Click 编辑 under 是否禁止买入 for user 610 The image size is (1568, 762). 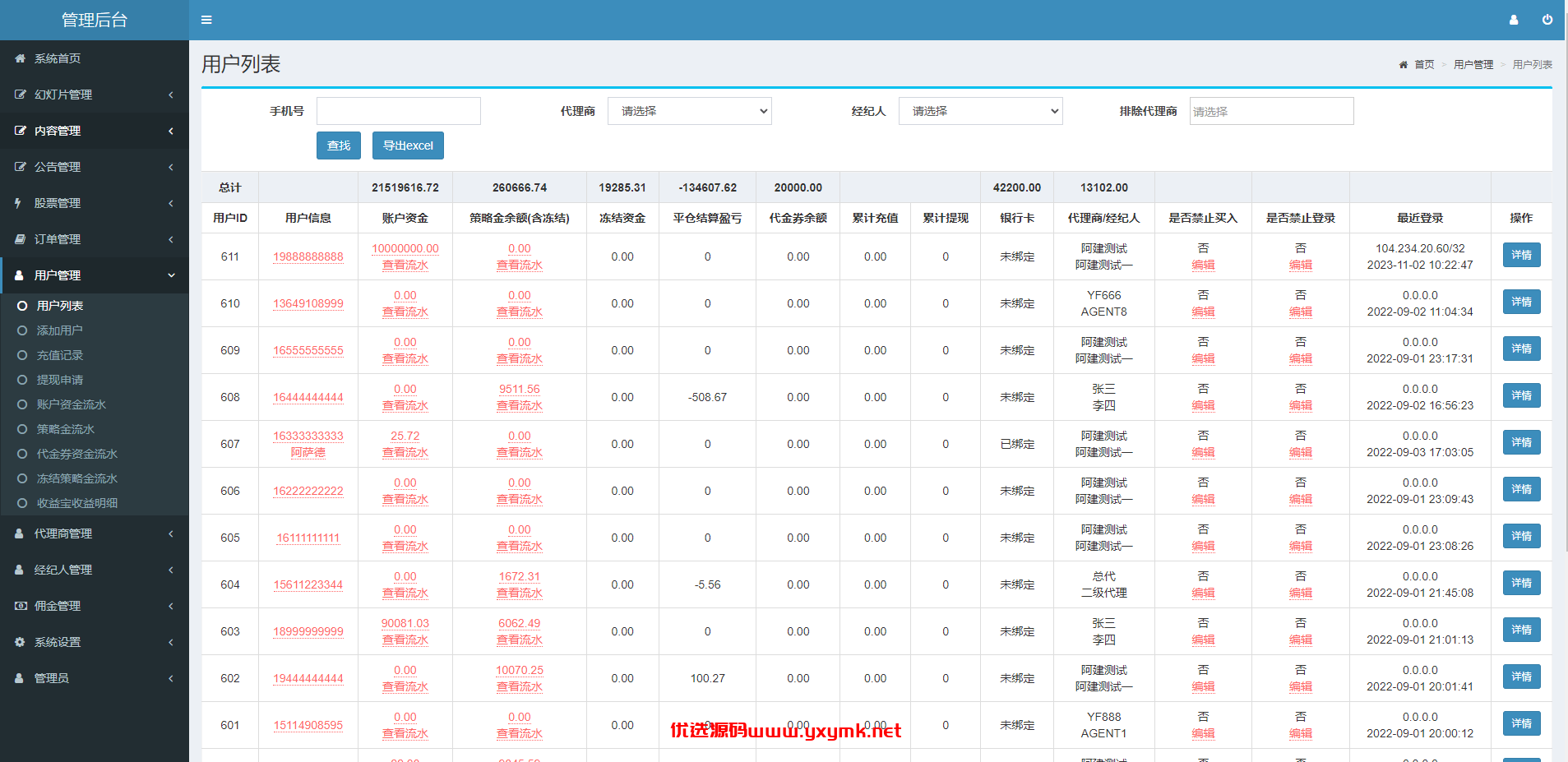(x=1203, y=312)
